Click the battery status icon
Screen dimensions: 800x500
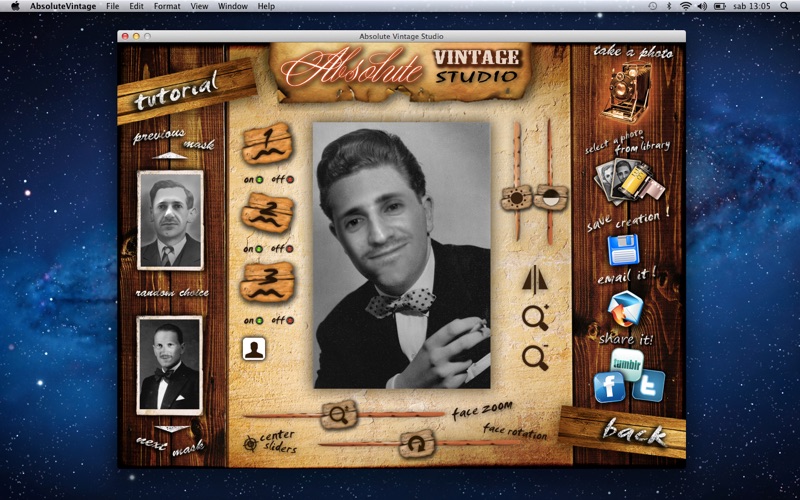720,6
